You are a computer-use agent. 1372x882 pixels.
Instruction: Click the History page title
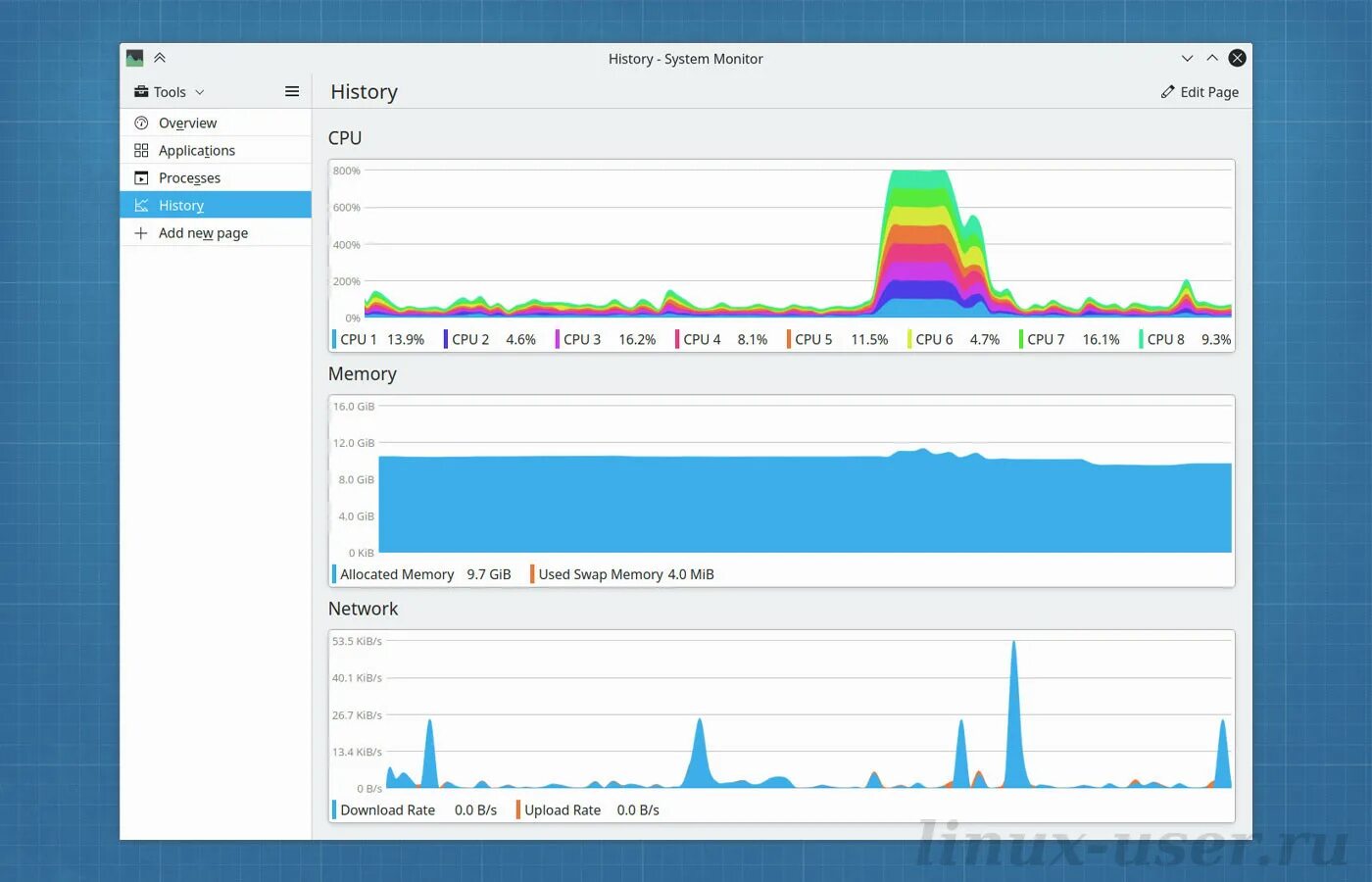coord(365,91)
